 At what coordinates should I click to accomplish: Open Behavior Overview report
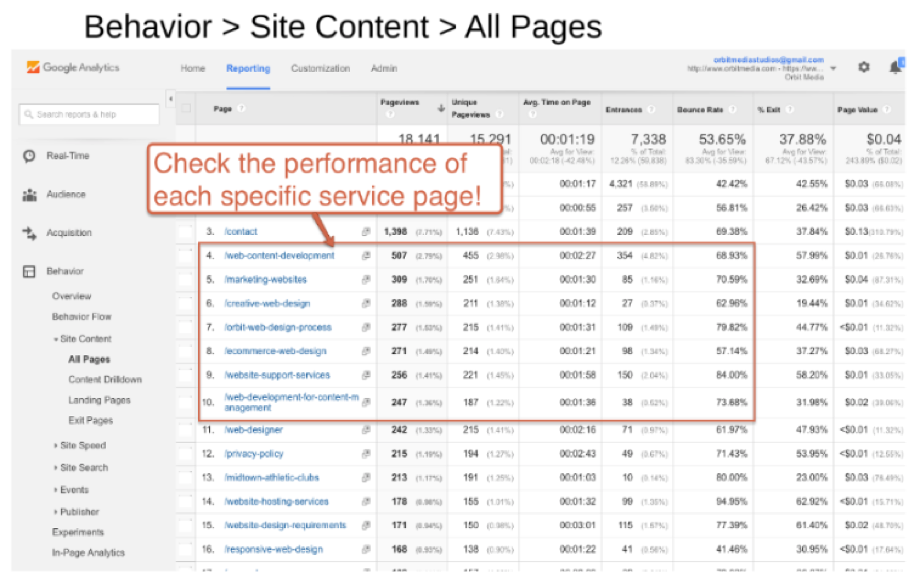pyautogui.click(x=72, y=296)
